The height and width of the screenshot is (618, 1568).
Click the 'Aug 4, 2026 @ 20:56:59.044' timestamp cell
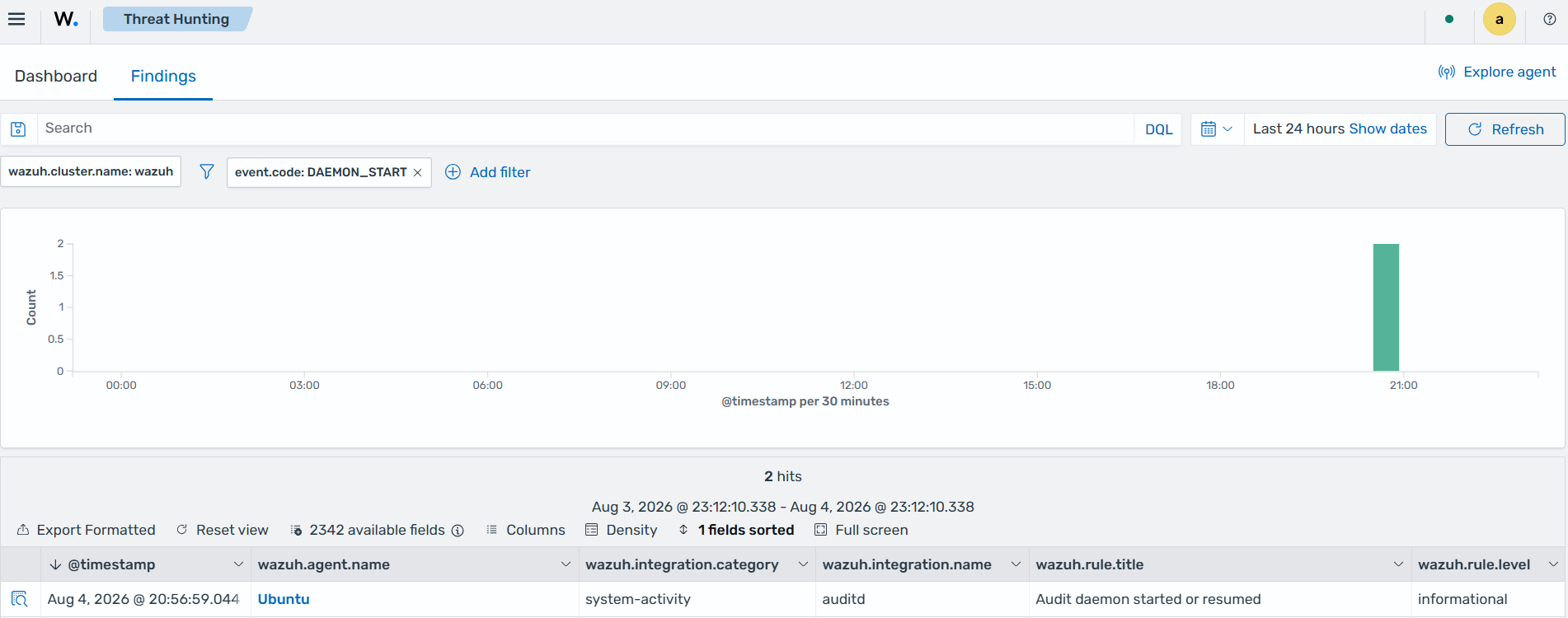pyautogui.click(x=146, y=599)
